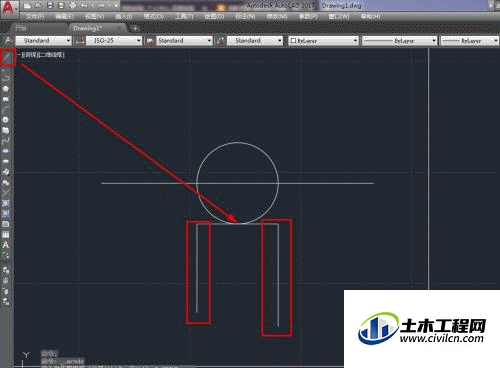Viewport: 500px width, 368px height.
Task: Select the left vertical line below the circle
Action: click(x=197, y=268)
